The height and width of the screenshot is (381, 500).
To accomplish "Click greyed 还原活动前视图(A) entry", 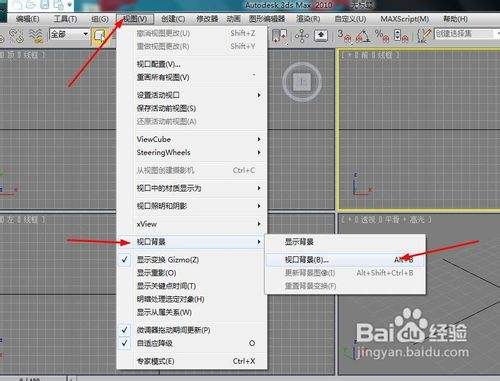I will point(192,121).
